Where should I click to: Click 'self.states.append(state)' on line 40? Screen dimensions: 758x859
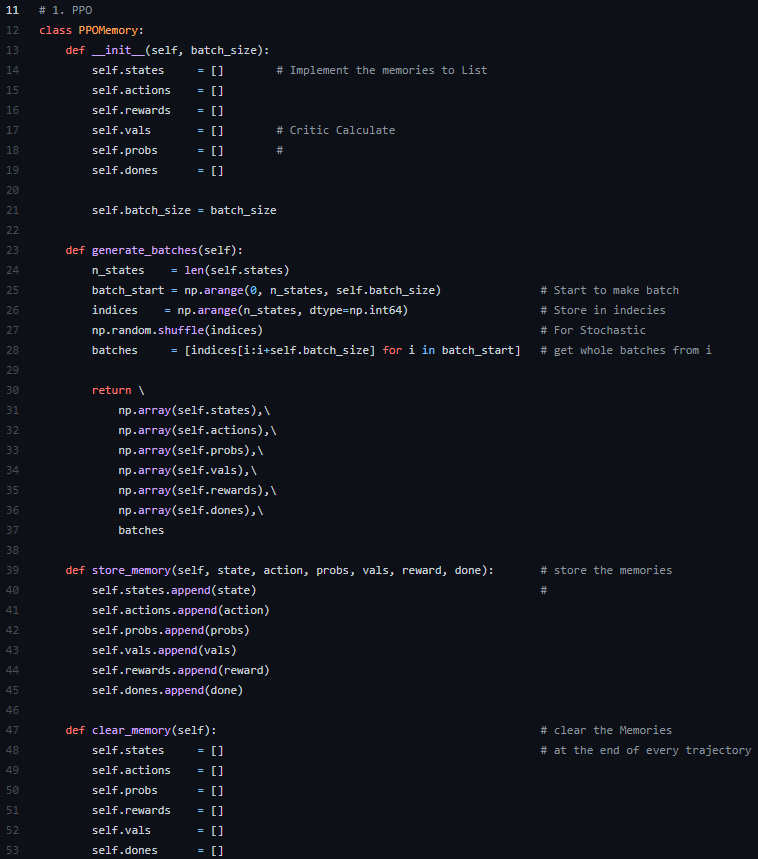[x=174, y=591]
